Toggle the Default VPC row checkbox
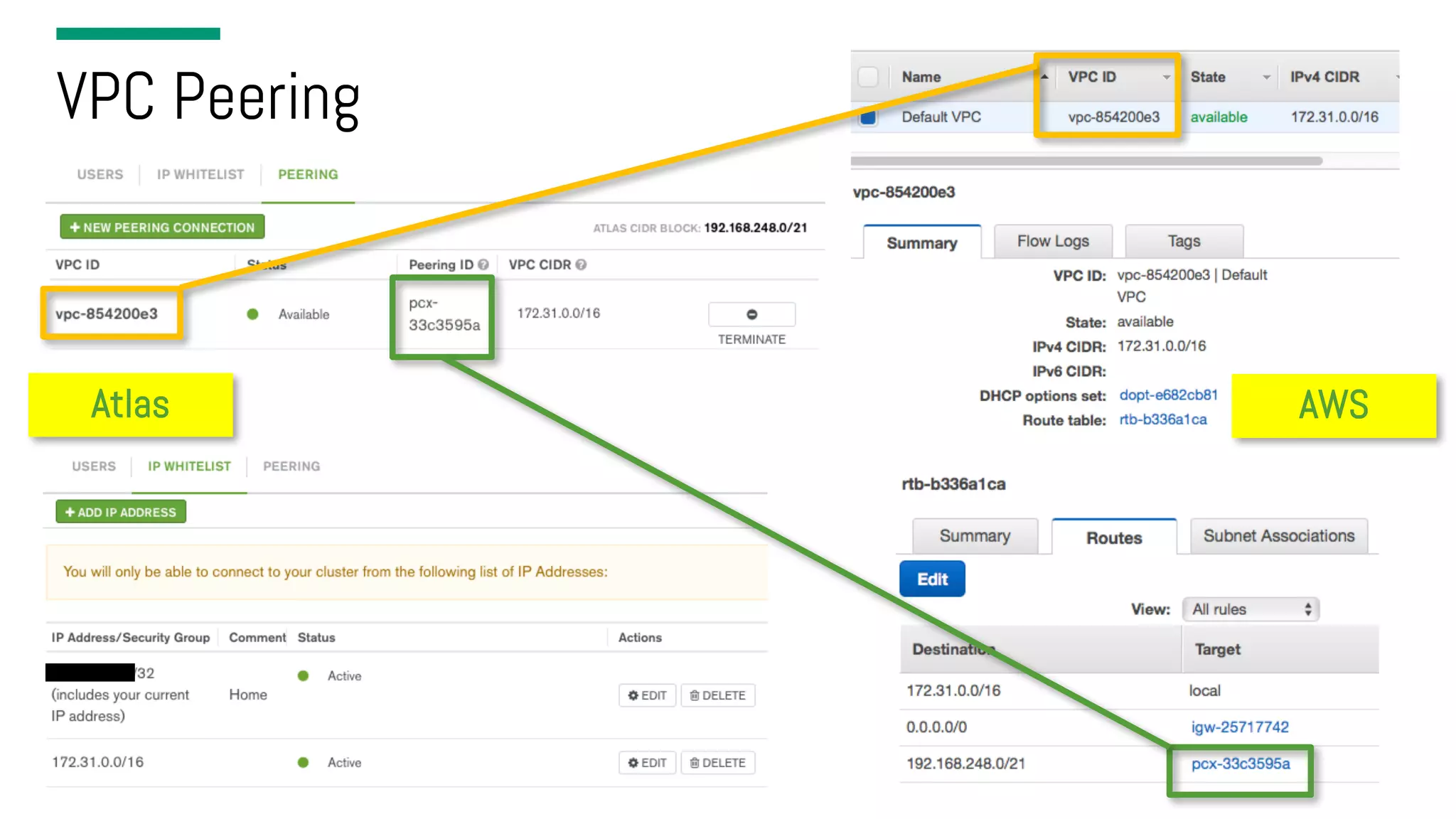Viewport: 1456px width, 819px height. (x=867, y=117)
